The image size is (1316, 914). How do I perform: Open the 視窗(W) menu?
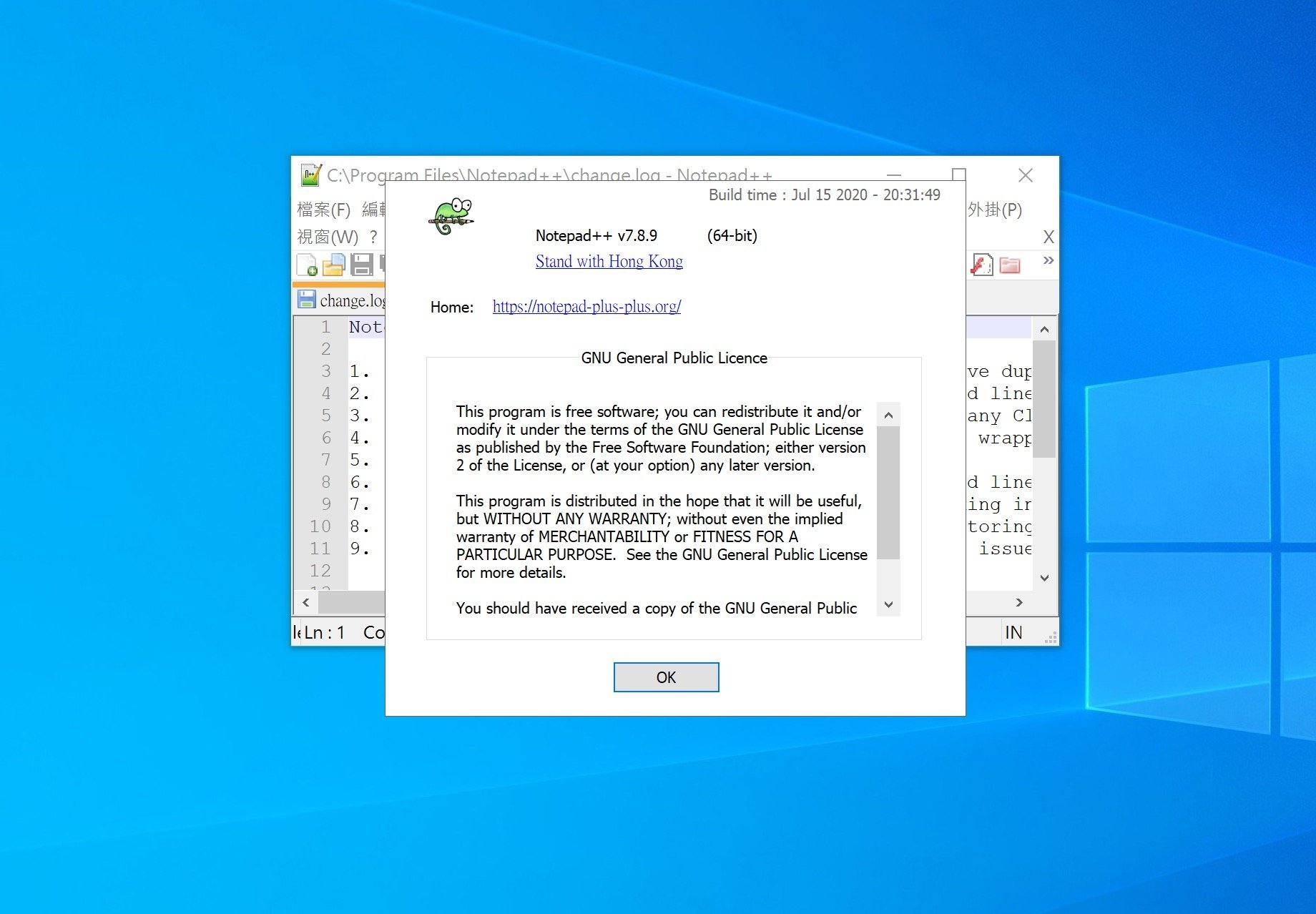328,237
